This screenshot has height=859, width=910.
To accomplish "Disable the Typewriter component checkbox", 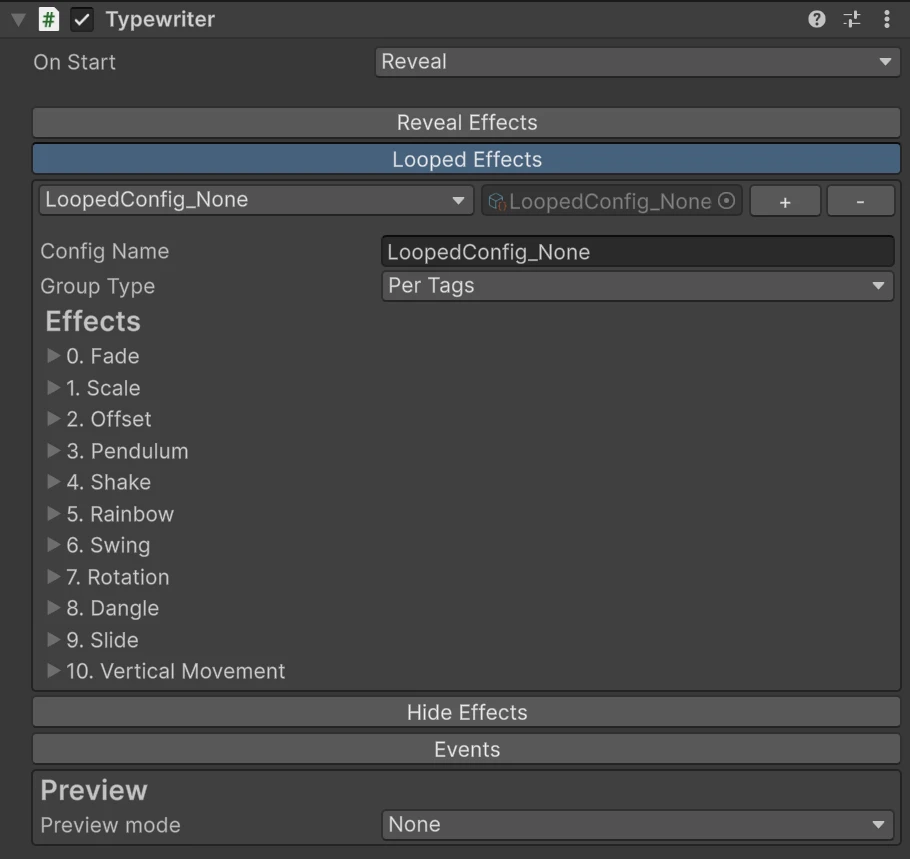I will pyautogui.click(x=82, y=20).
